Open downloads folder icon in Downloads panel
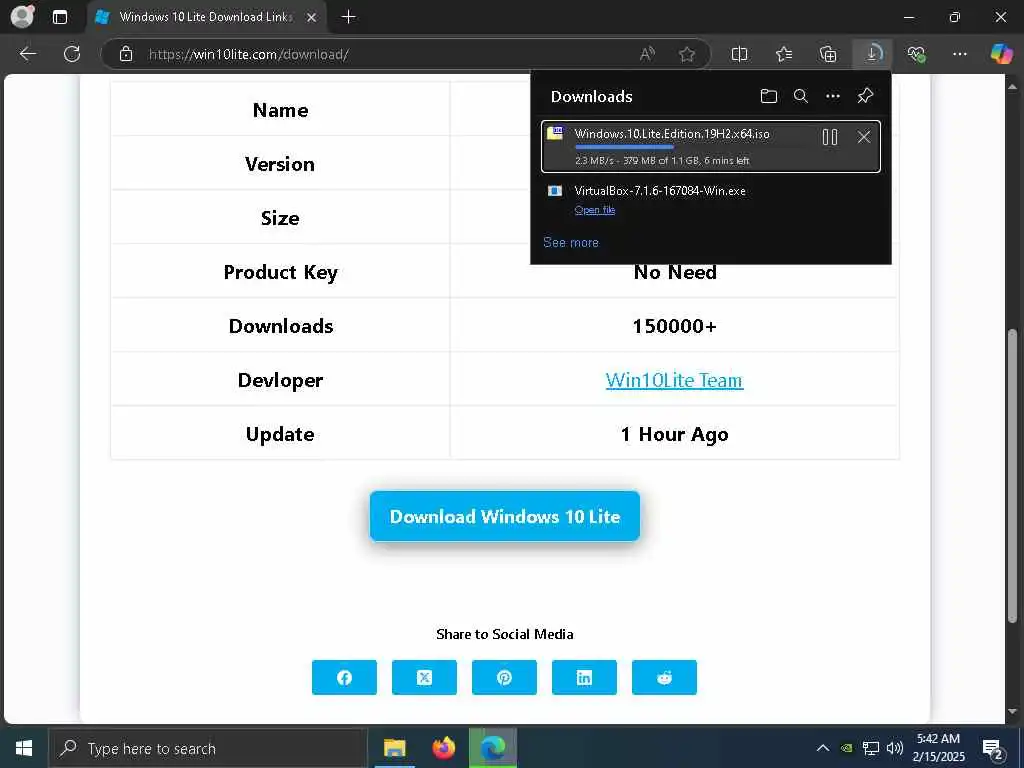The image size is (1024, 768). click(x=769, y=97)
